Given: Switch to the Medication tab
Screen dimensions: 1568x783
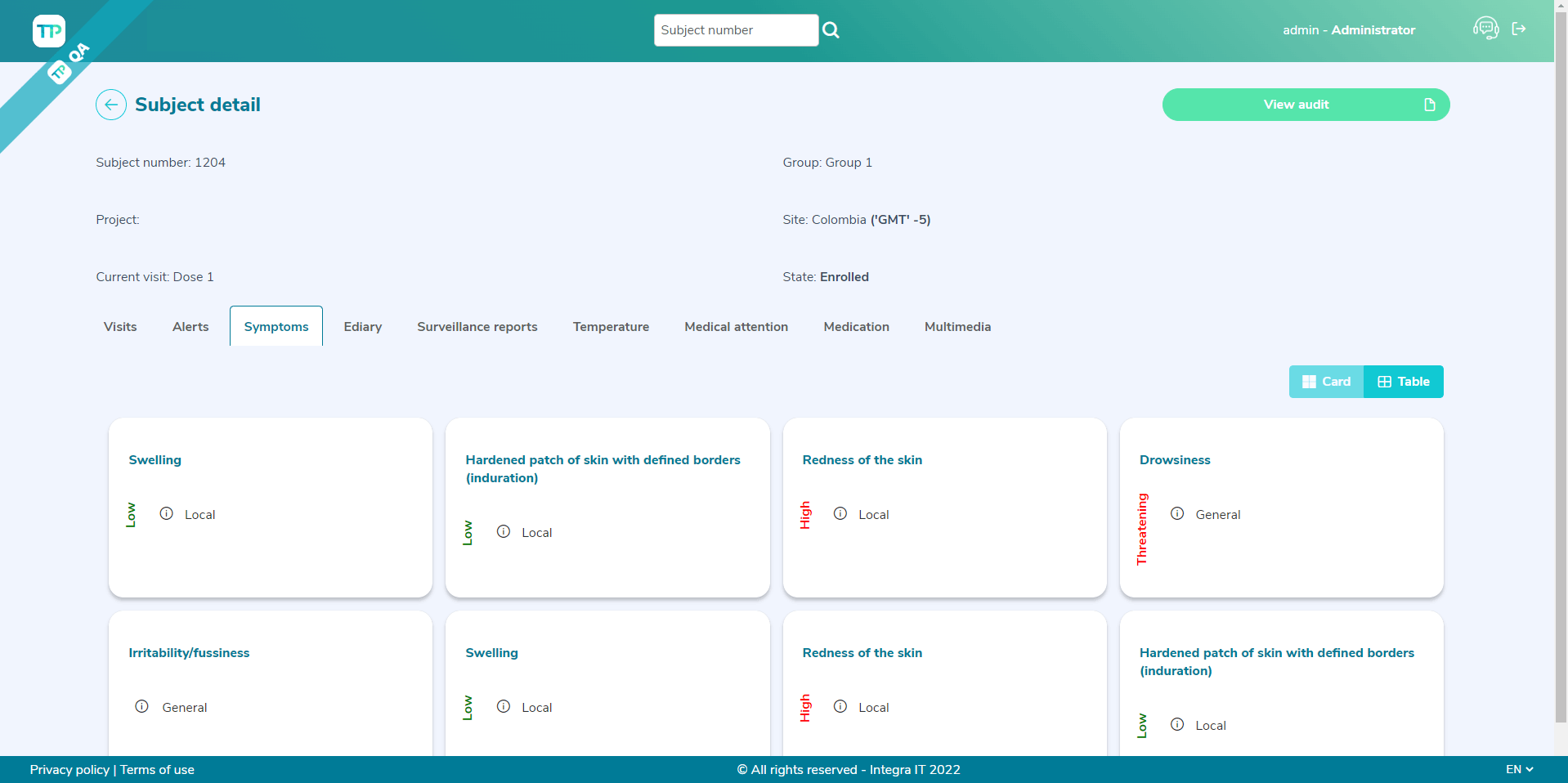Looking at the screenshot, I should tap(856, 326).
